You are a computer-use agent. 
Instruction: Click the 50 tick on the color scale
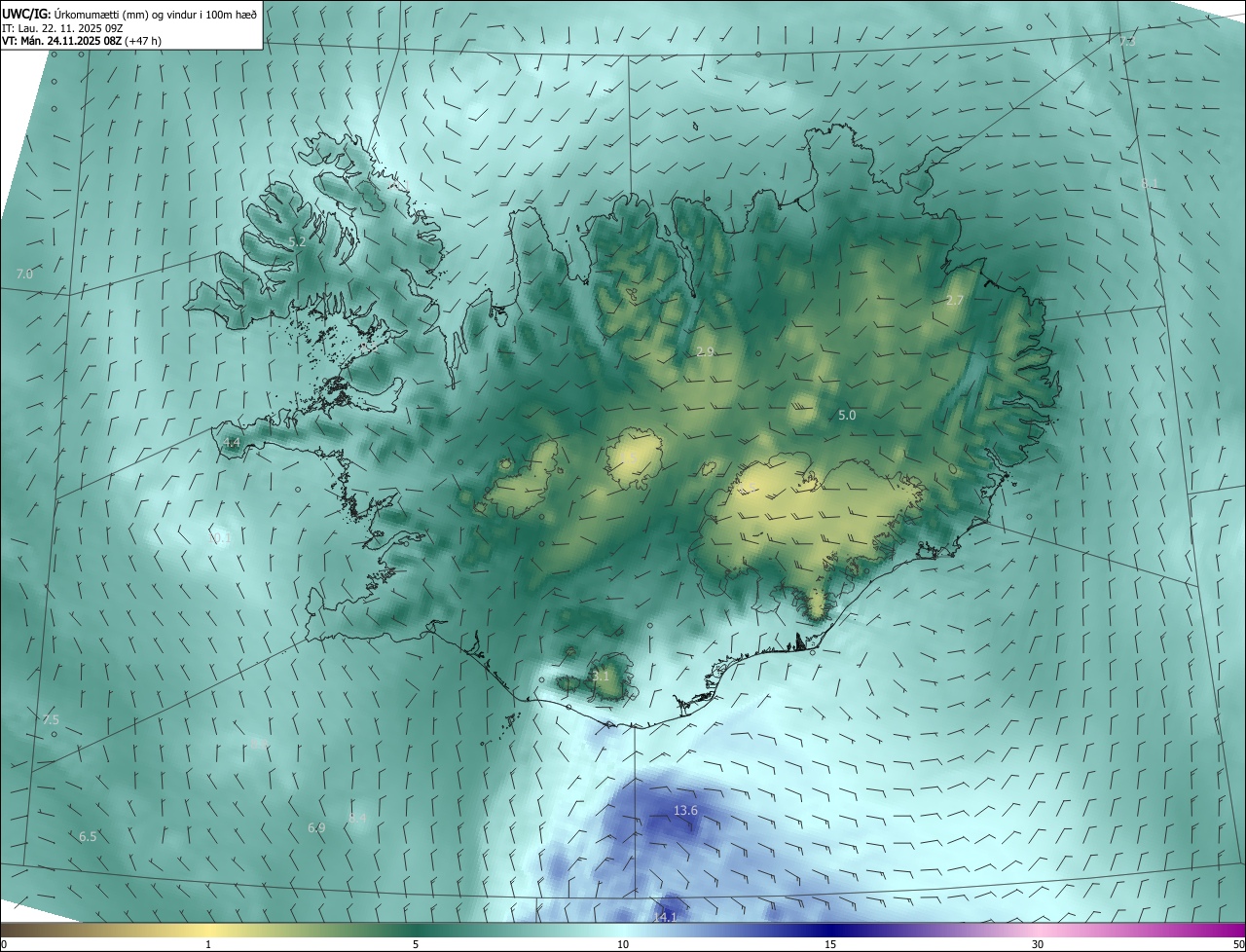(1238, 945)
